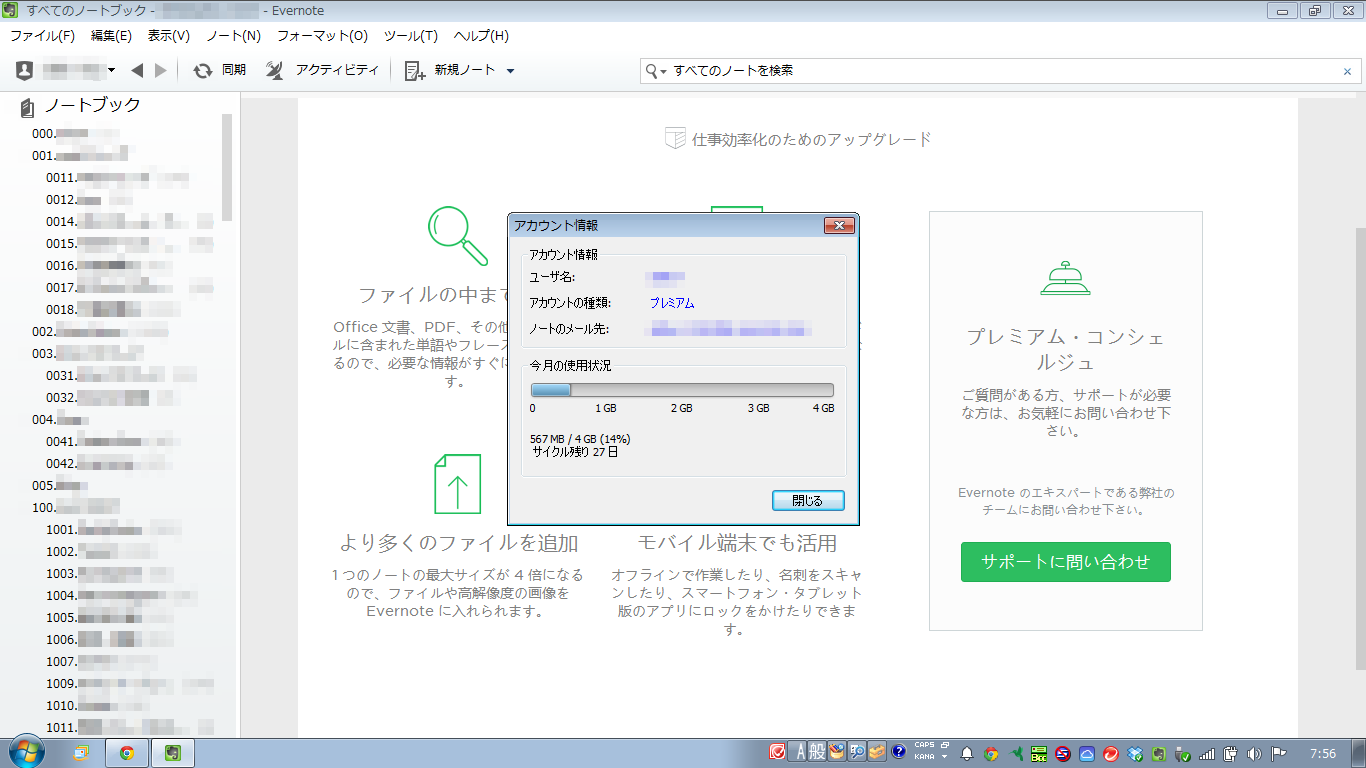This screenshot has width=1366, height=768.
Task: Click the sync (同期) icon
Action: (x=202, y=70)
